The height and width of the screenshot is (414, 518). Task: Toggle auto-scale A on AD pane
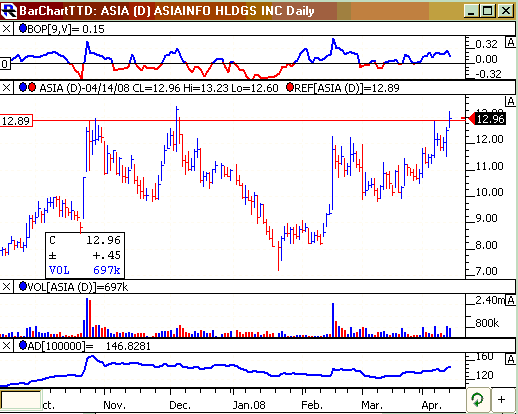click(510, 359)
